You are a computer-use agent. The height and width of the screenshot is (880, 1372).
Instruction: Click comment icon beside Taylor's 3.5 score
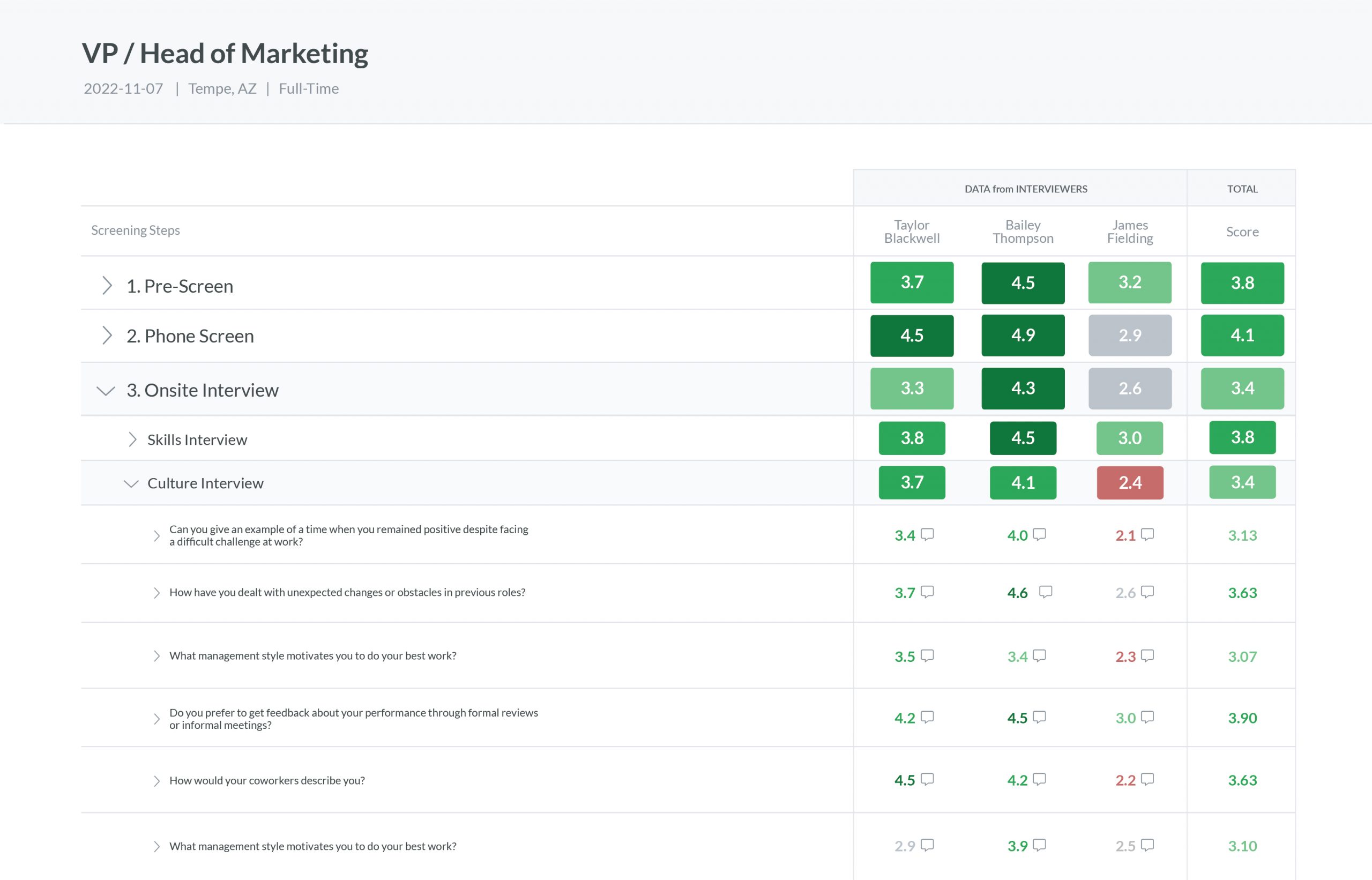pyautogui.click(x=927, y=655)
